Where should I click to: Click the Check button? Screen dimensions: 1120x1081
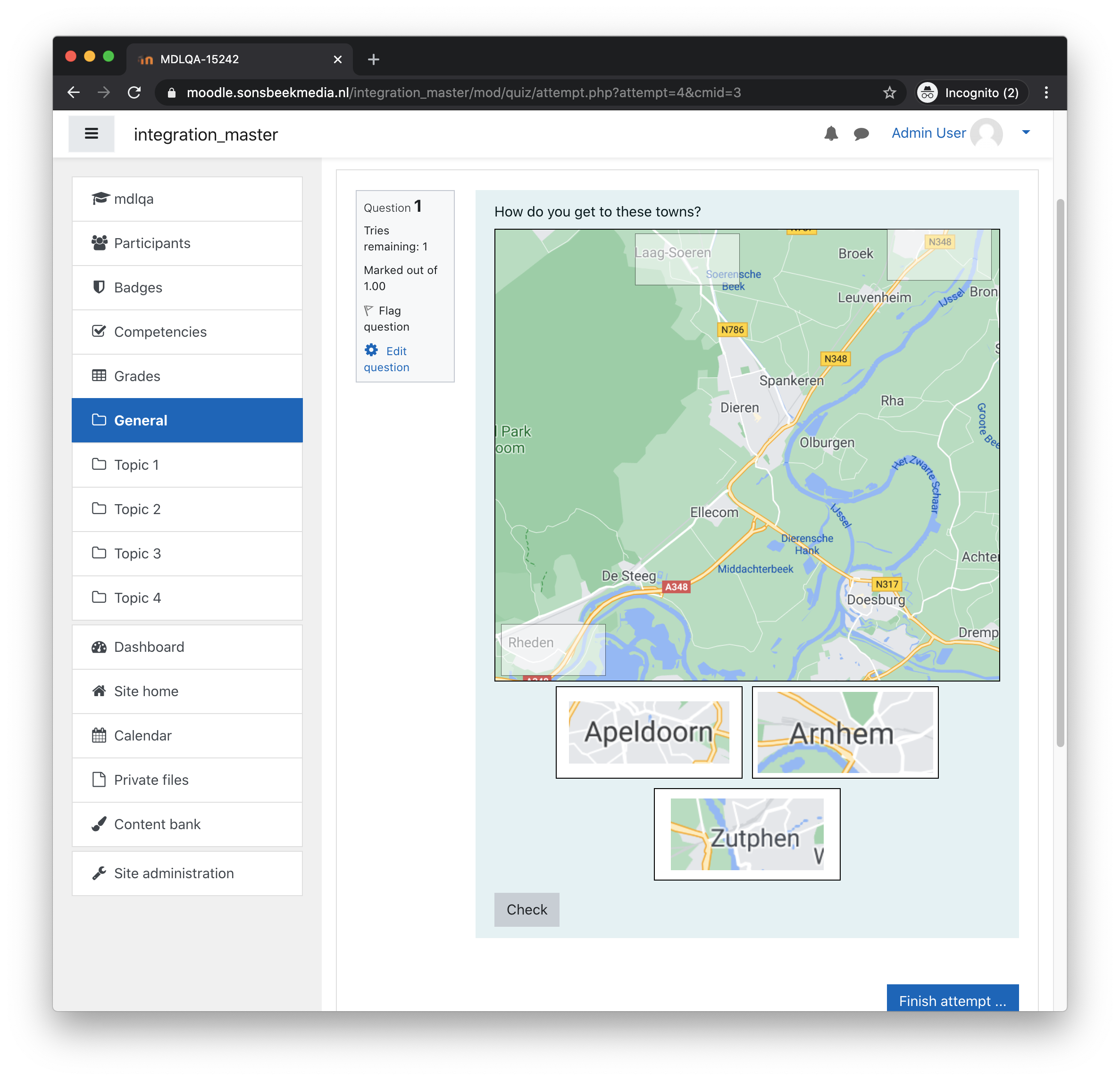point(527,910)
